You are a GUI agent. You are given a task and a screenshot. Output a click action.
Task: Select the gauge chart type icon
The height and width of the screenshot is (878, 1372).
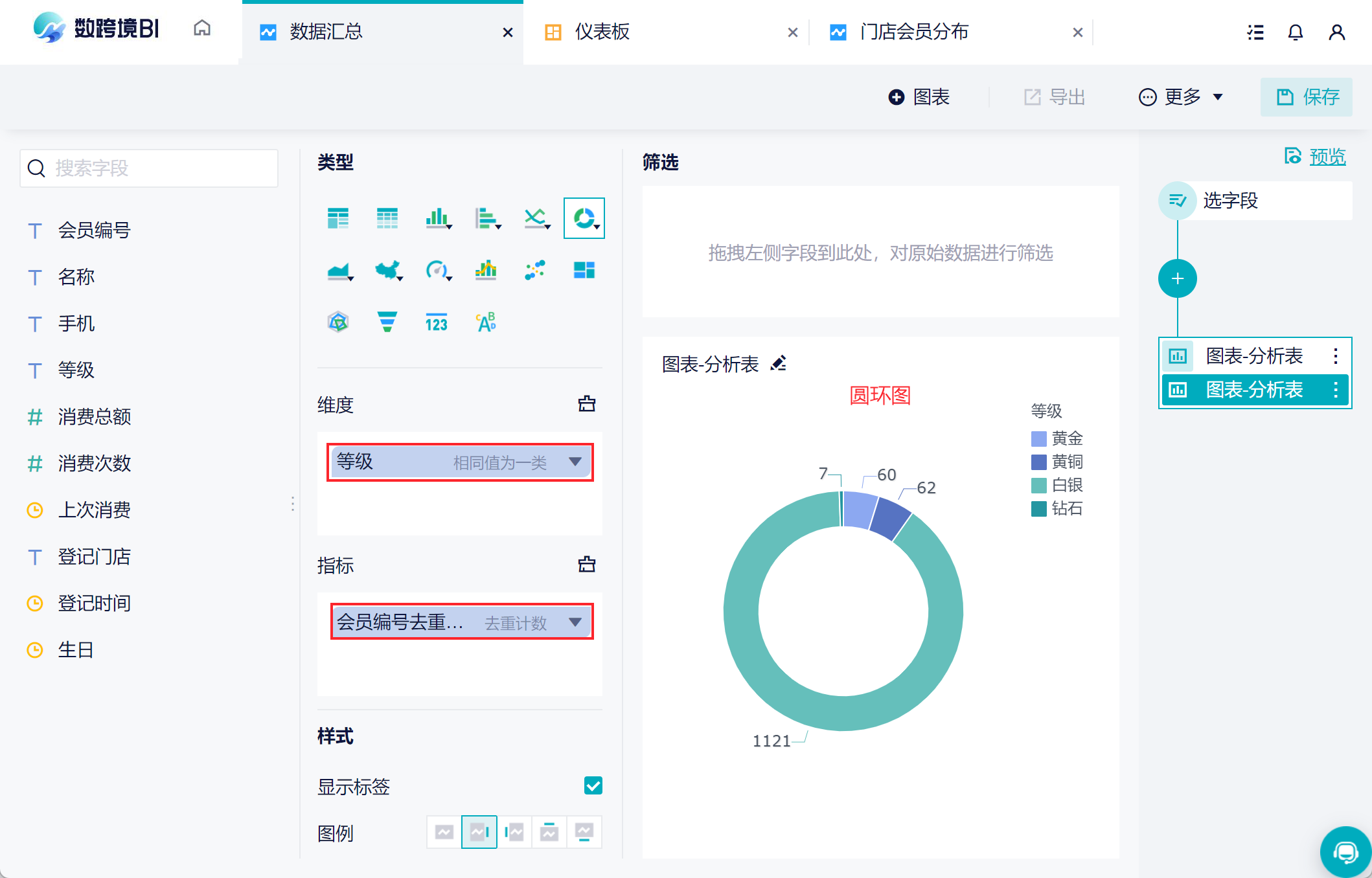pyautogui.click(x=437, y=270)
